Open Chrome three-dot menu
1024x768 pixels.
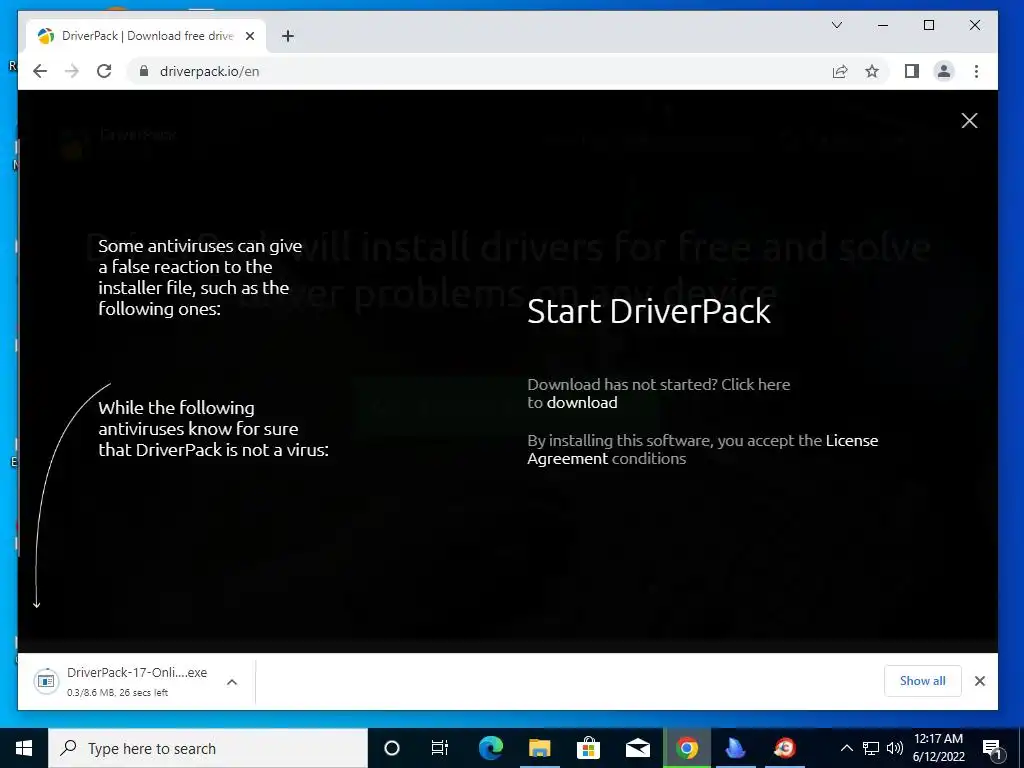tap(976, 71)
